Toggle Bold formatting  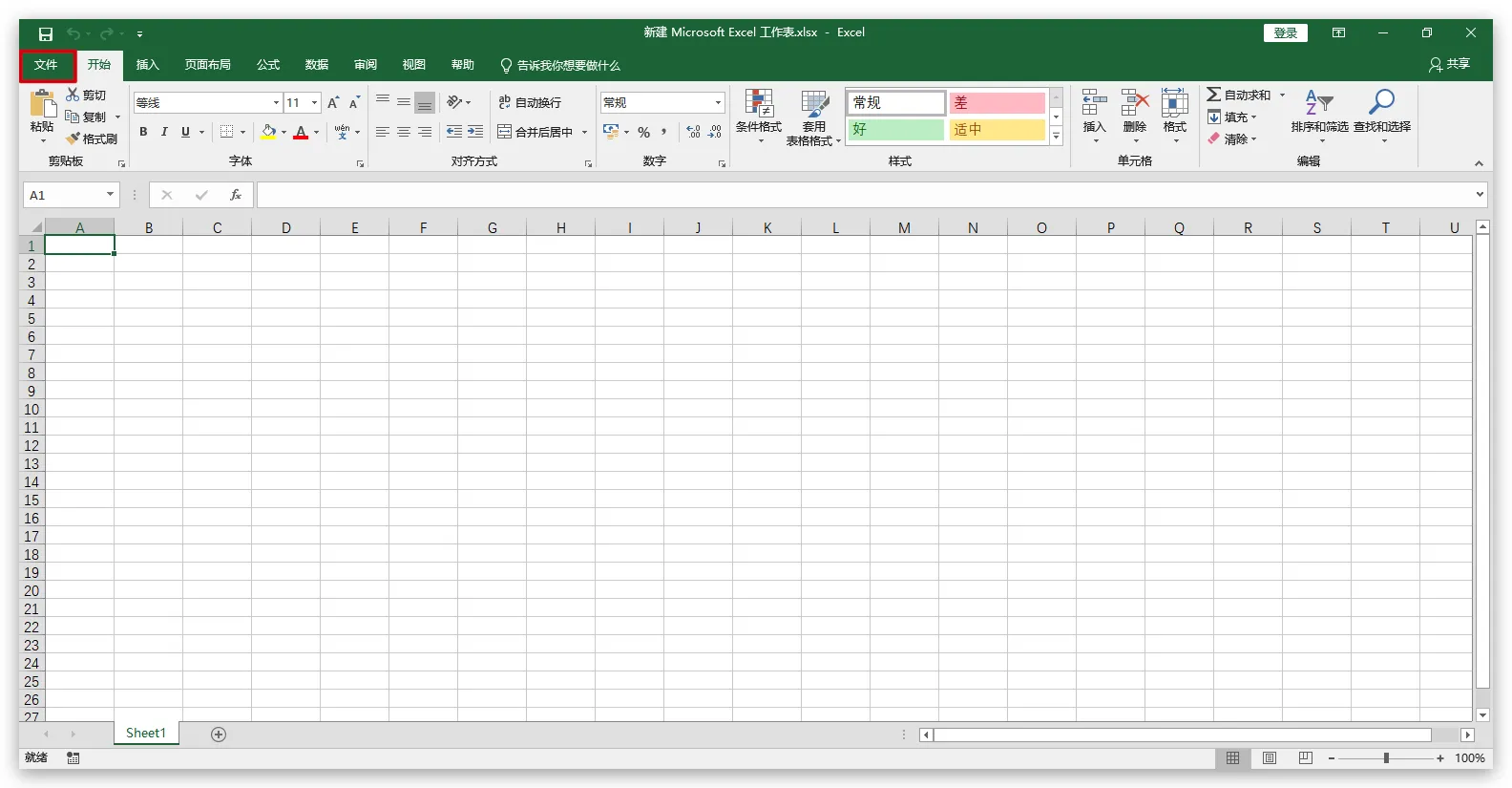(x=143, y=132)
